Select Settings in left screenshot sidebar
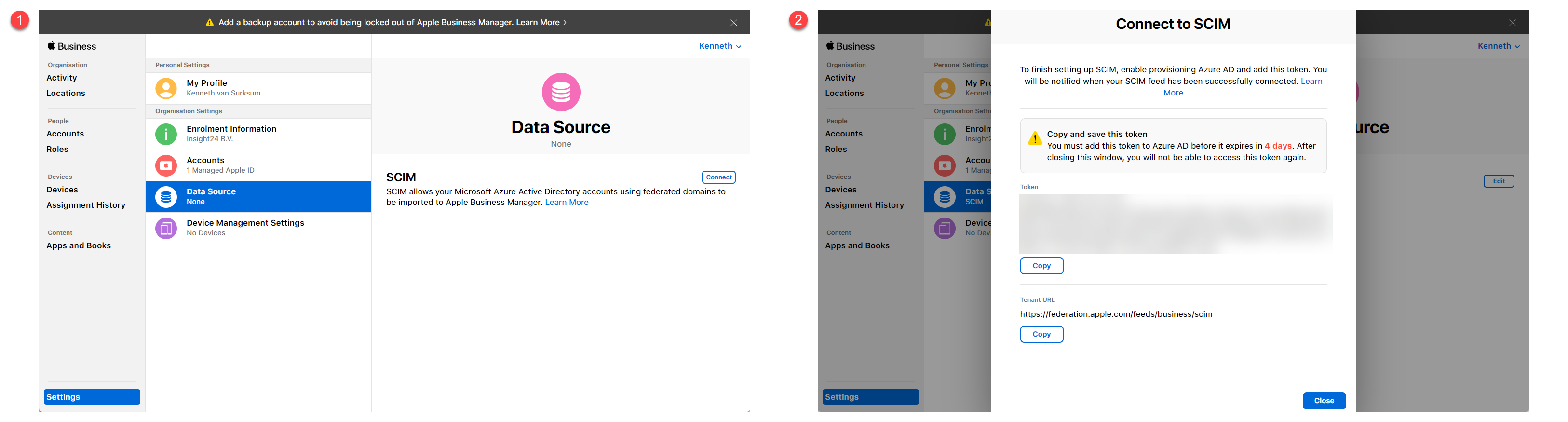 click(92, 397)
